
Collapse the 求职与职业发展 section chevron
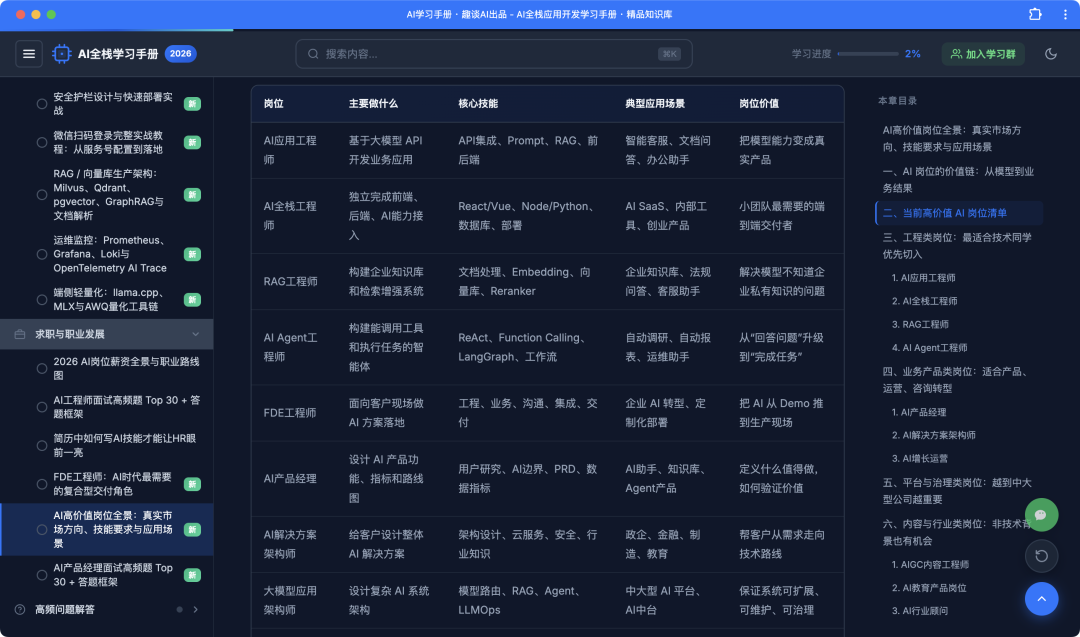click(x=196, y=334)
